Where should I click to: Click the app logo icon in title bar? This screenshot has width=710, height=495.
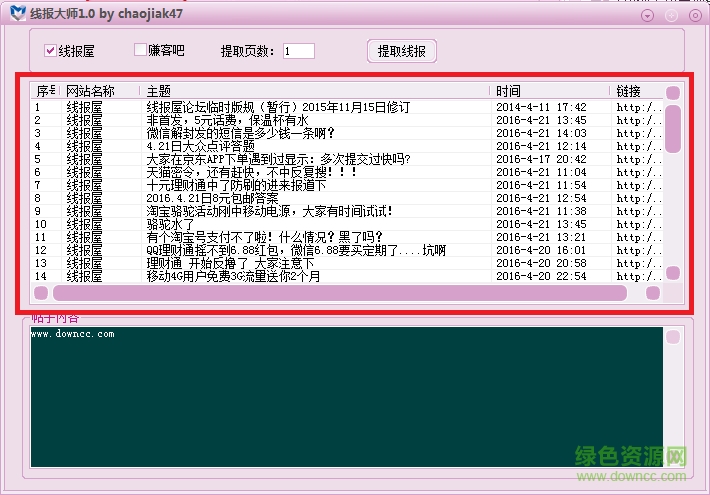coord(18,13)
